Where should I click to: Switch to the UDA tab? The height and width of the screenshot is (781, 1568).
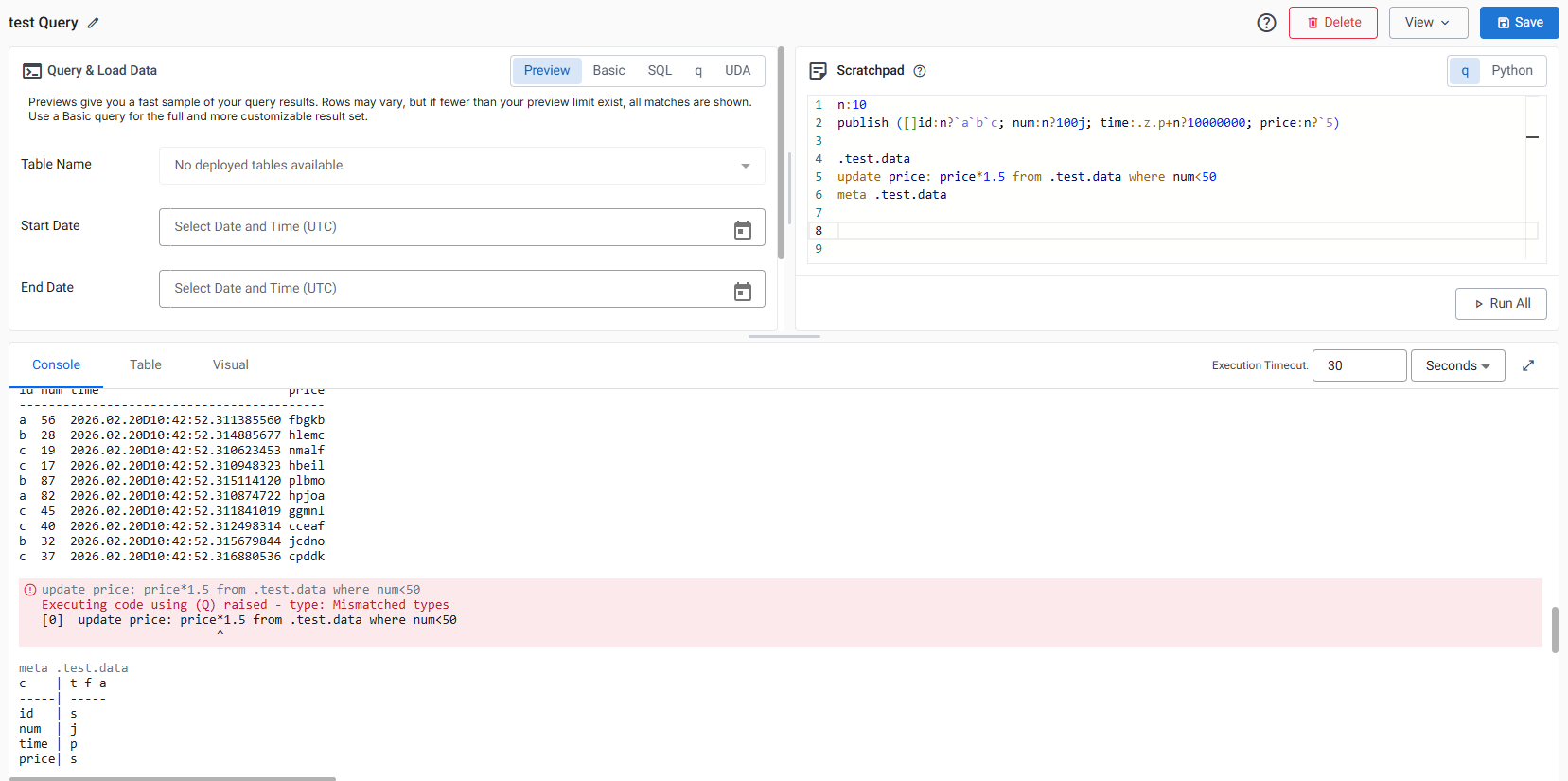[737, 70]
